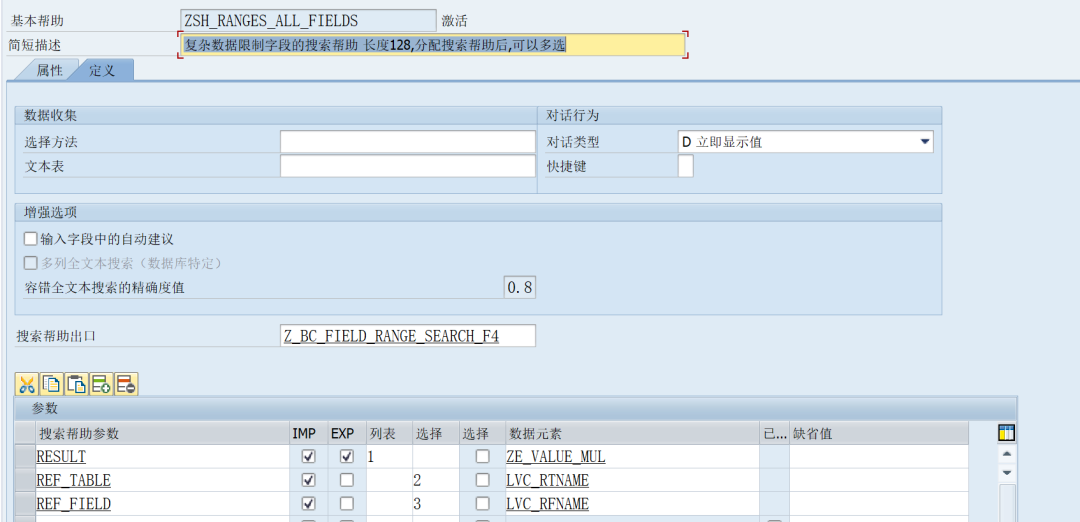This screenshot has width=1080, height=522.
Task: Click the Delete row icon
Action: point(126,384)
